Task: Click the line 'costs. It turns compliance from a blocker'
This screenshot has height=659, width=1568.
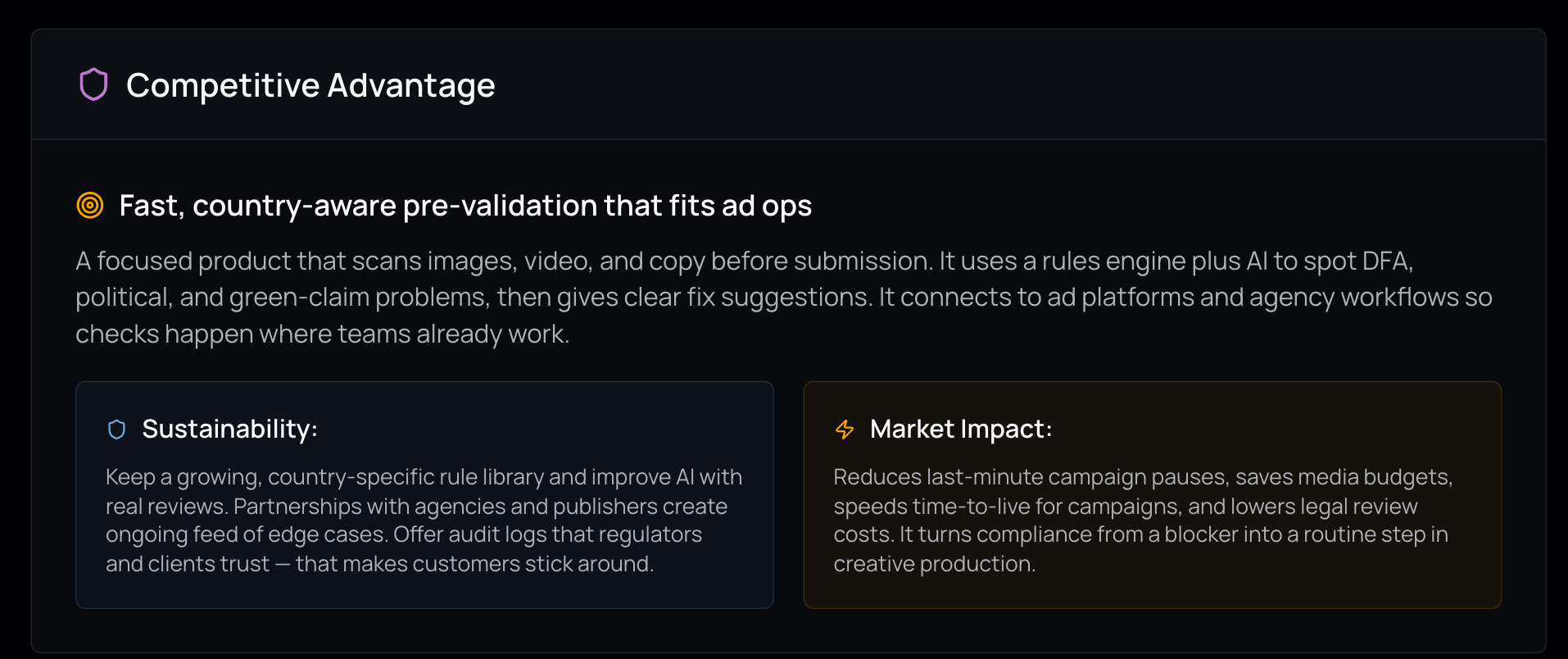Action: (x=1141, y=534)
